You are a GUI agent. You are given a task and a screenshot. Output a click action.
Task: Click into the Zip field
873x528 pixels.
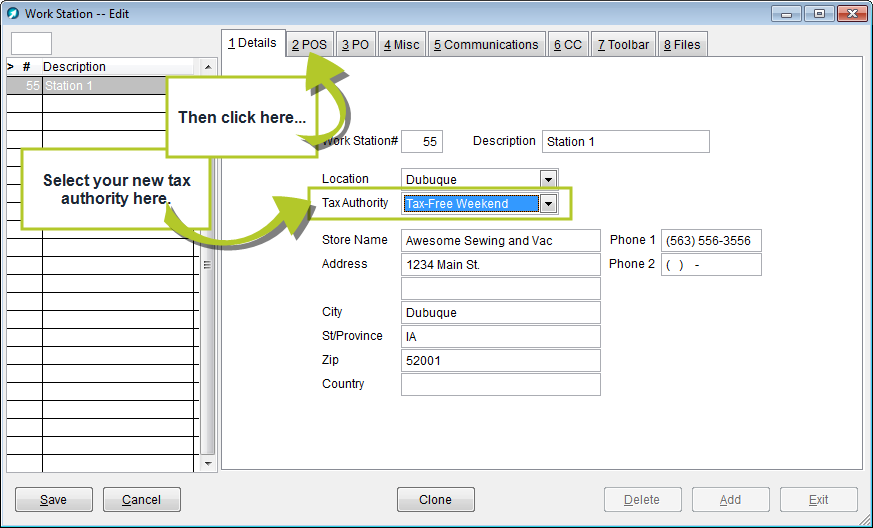coord(500,361)
